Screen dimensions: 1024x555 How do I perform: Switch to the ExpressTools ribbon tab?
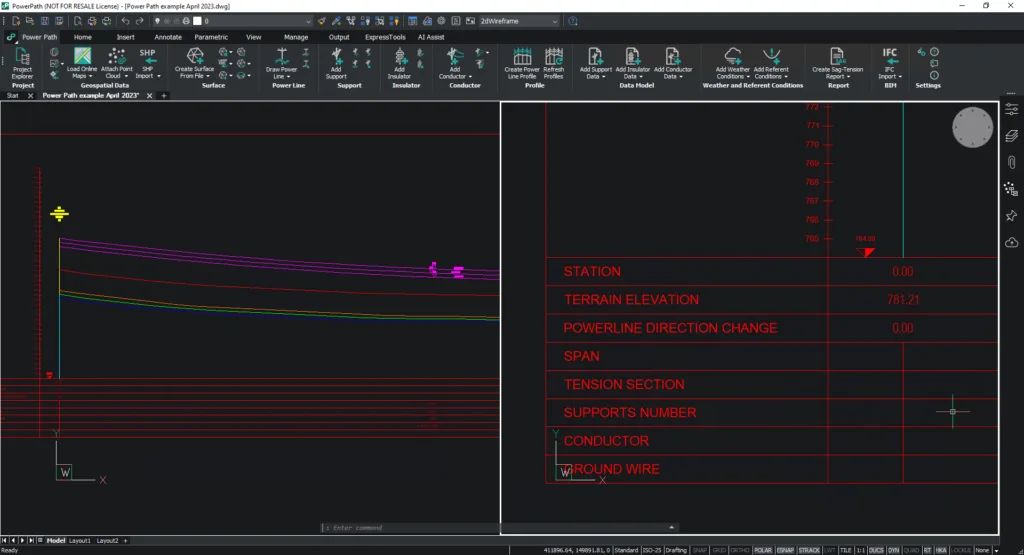(x=385, y=37)
